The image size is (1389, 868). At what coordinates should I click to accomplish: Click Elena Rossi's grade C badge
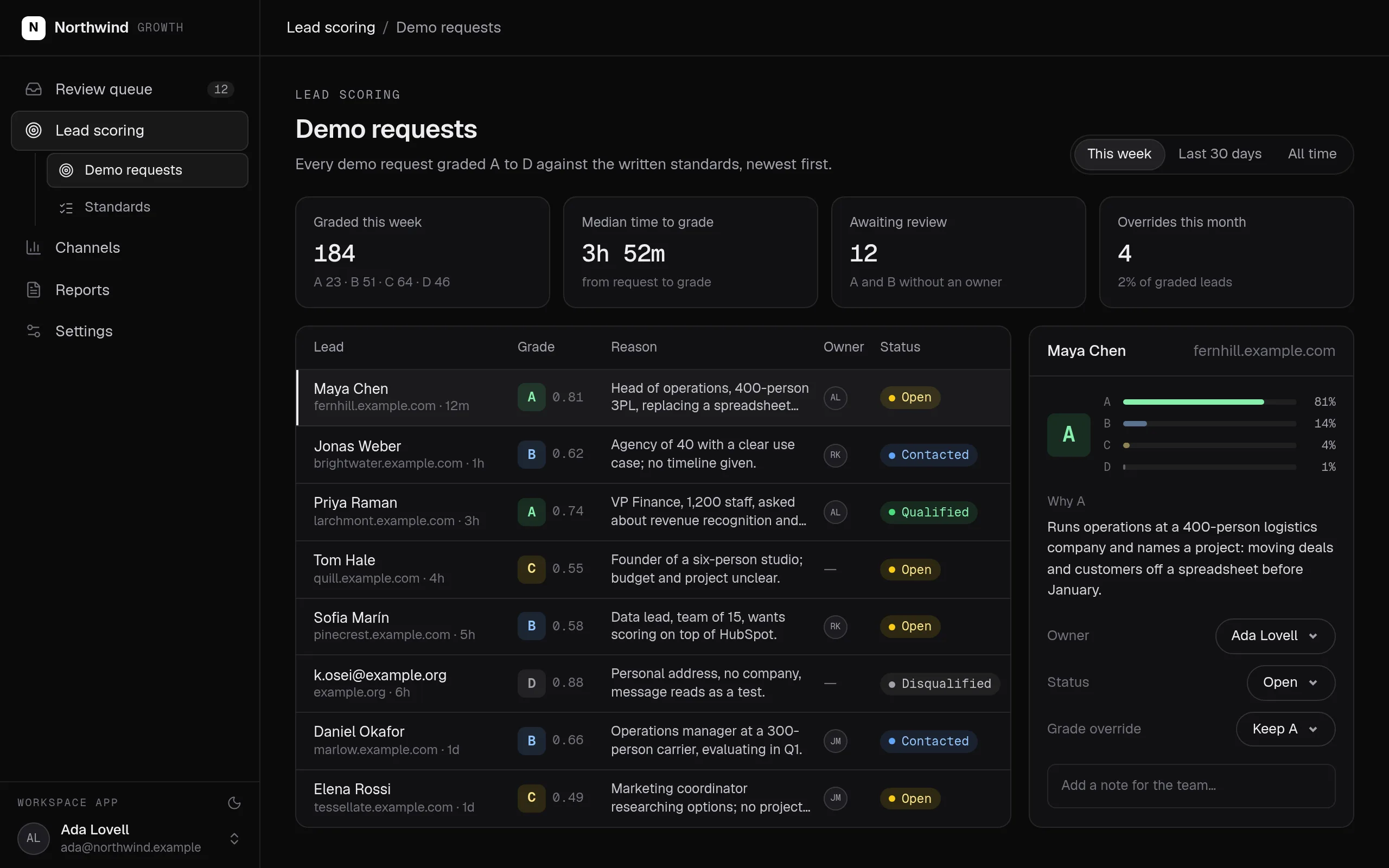(x=532, y=798)
